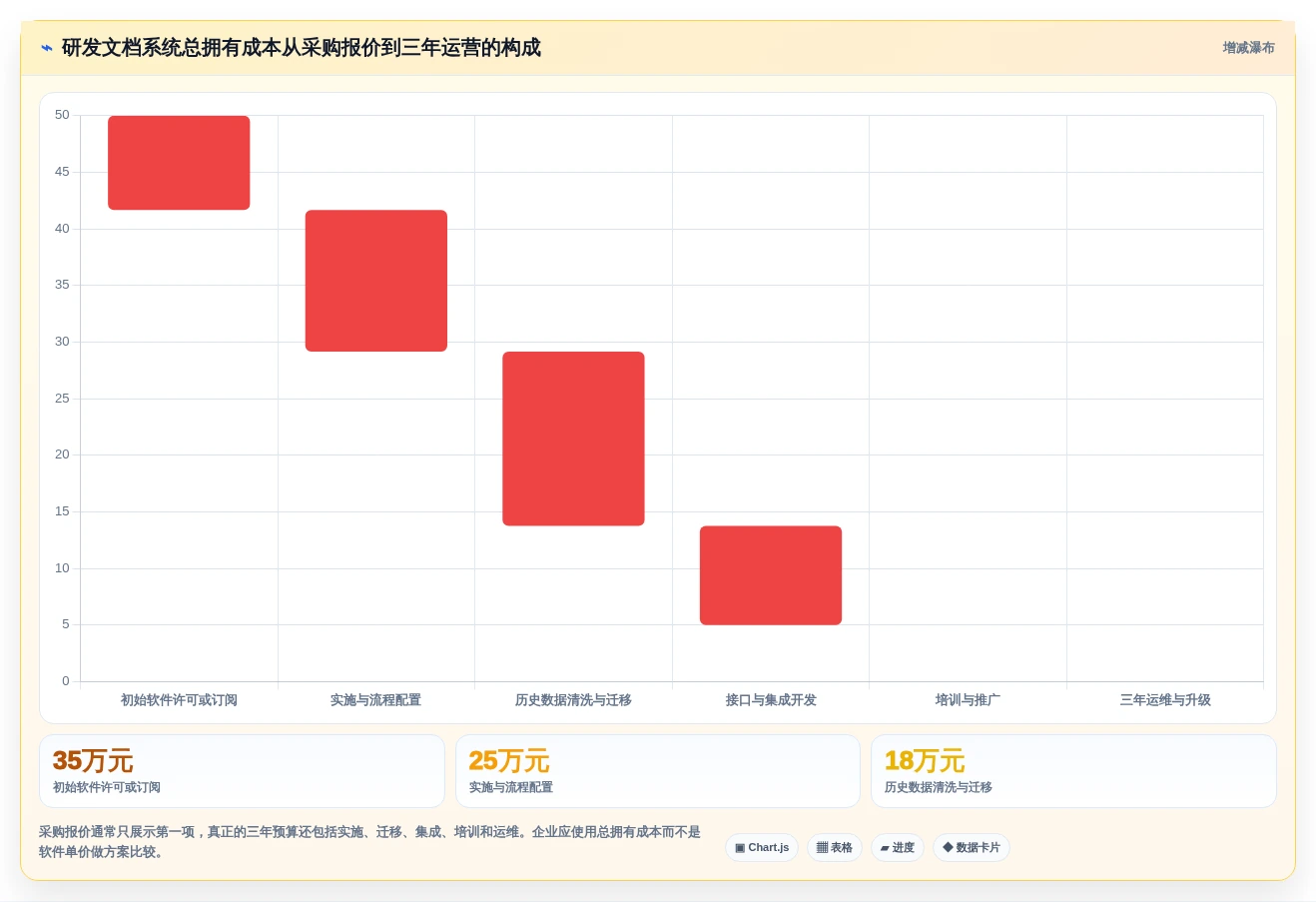Screen dimensions: 1316x902
Task: Select the 表格 tag chip
Action: [835, 847]
